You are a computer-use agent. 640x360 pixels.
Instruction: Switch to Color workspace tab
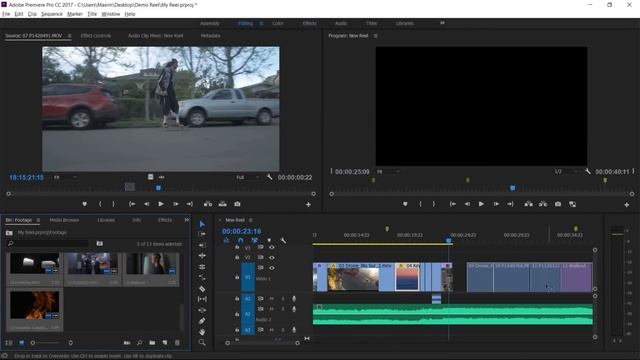pos(278,23)
